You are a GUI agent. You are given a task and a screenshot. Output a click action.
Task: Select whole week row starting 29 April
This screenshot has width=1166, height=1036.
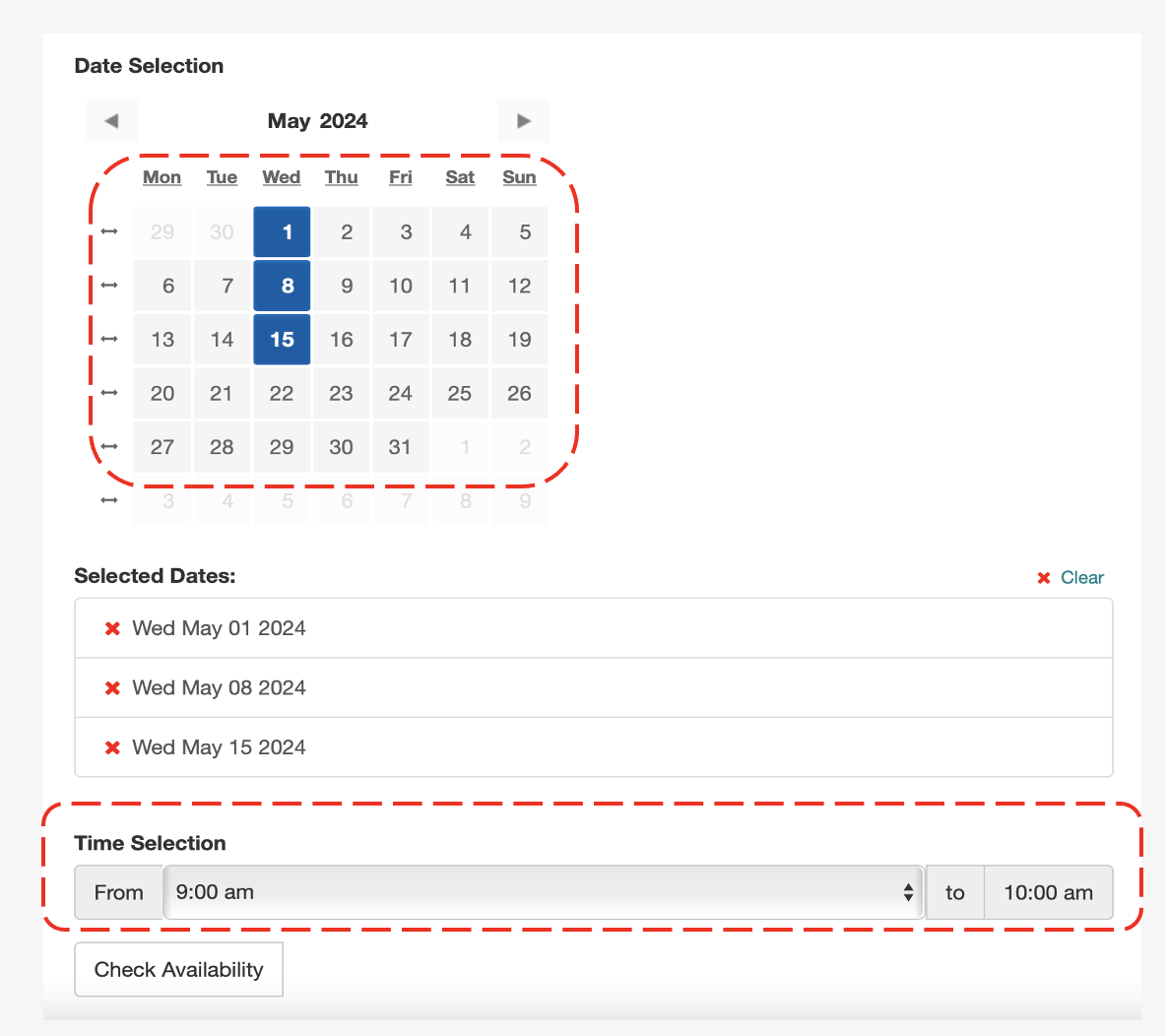[x=109, y=231]
